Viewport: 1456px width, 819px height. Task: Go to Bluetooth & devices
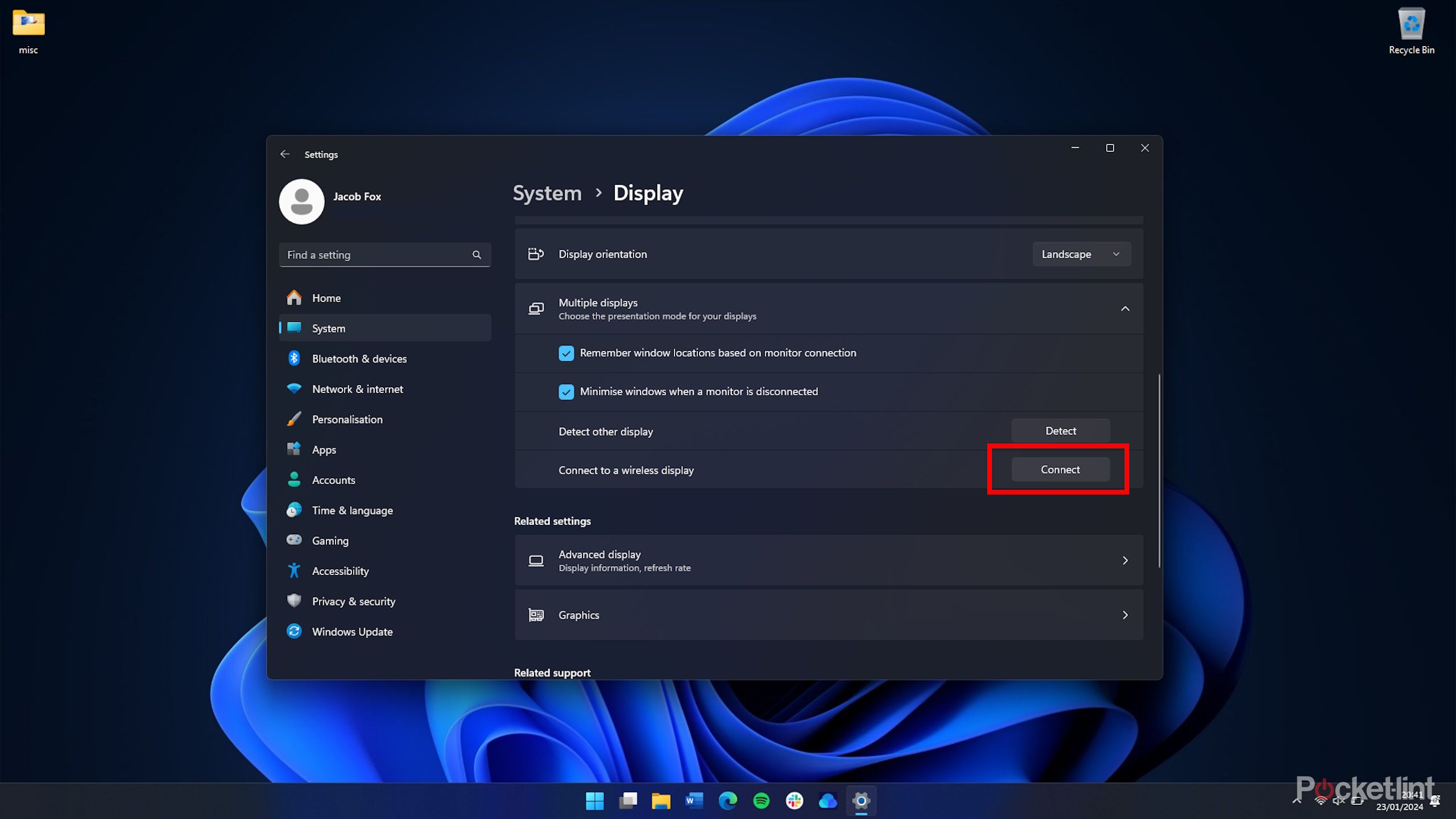359,359
